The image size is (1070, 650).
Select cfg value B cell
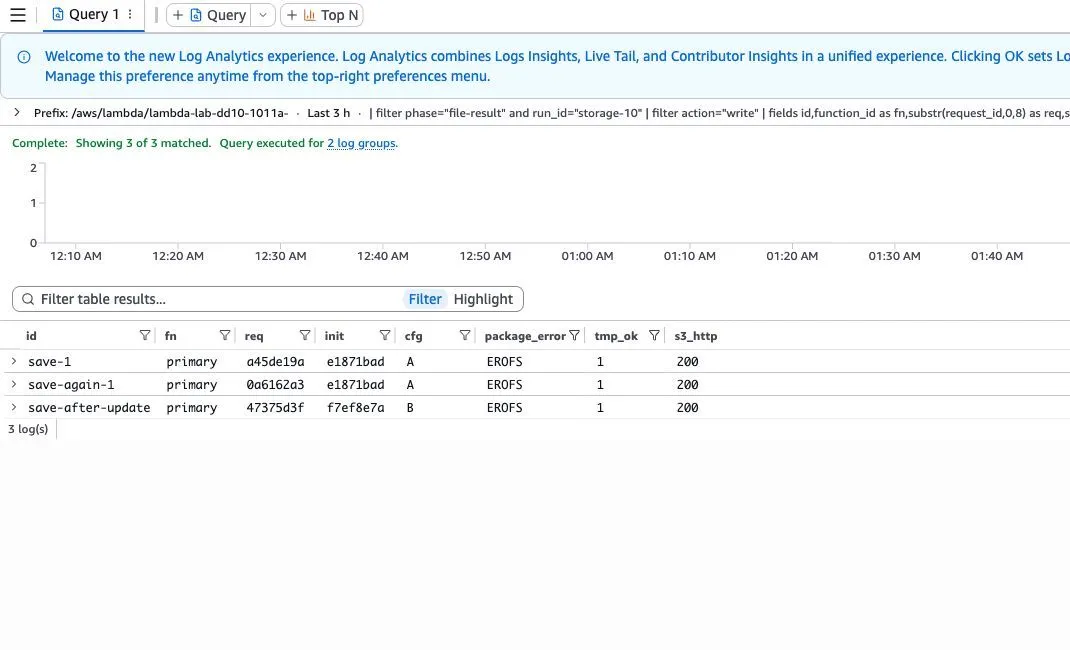pyautogui.click(x=410, y=408)
